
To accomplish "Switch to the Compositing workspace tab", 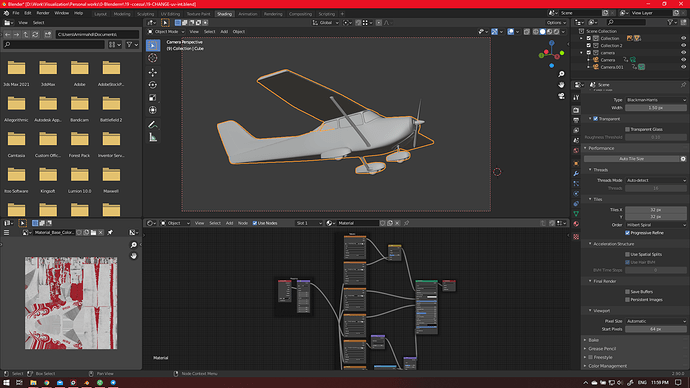I will tap(300, 14).
